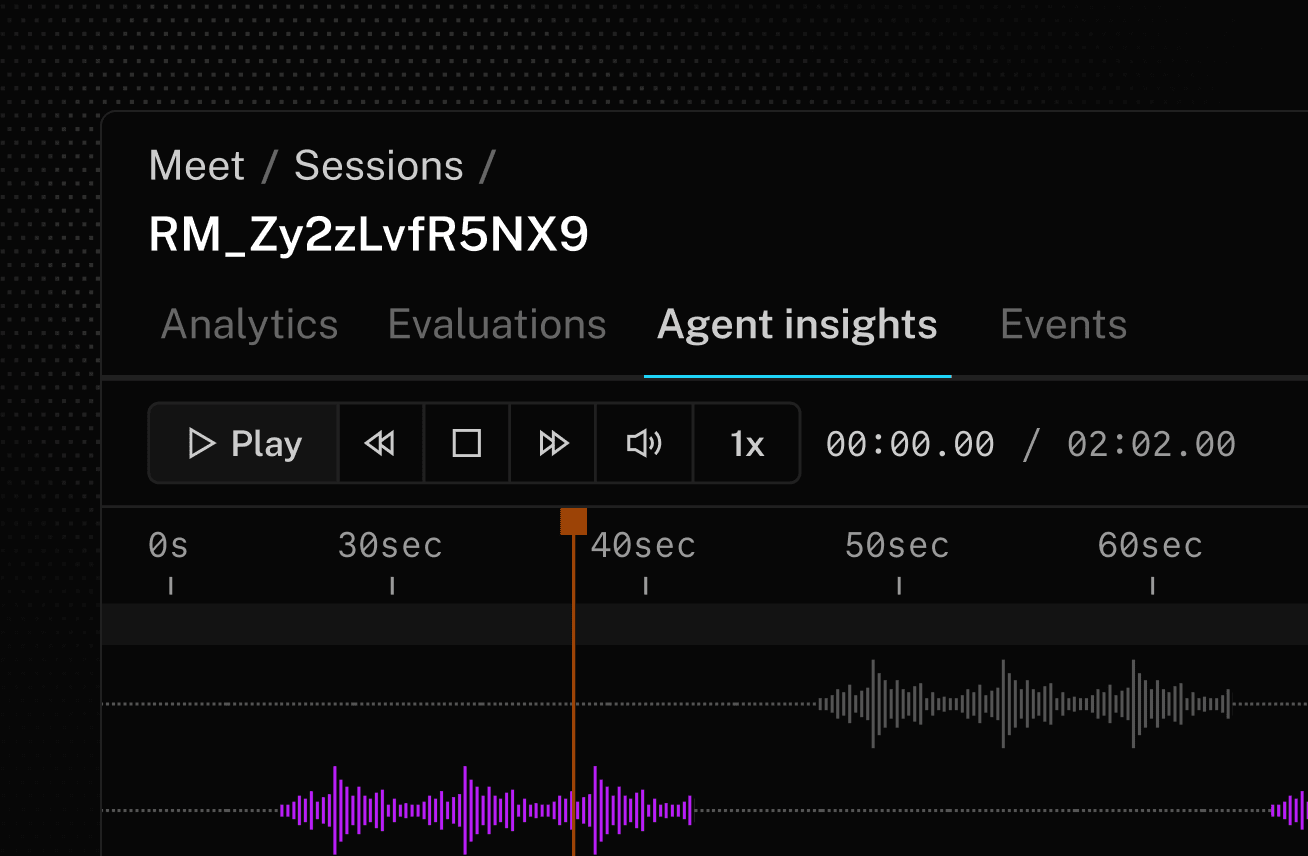
Task: Select the speaker icon to adjust audio
Action: [644, 443]
